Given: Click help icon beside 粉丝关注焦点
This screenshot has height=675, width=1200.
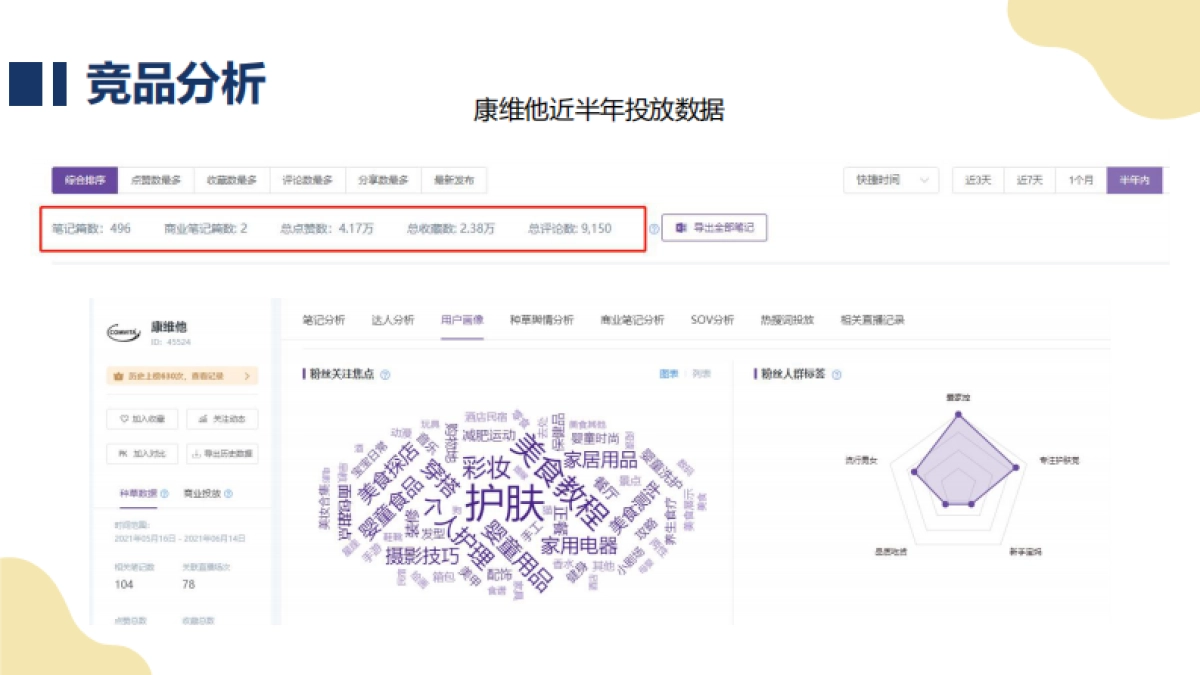Looking at the screenshot, I should [385, 375].
